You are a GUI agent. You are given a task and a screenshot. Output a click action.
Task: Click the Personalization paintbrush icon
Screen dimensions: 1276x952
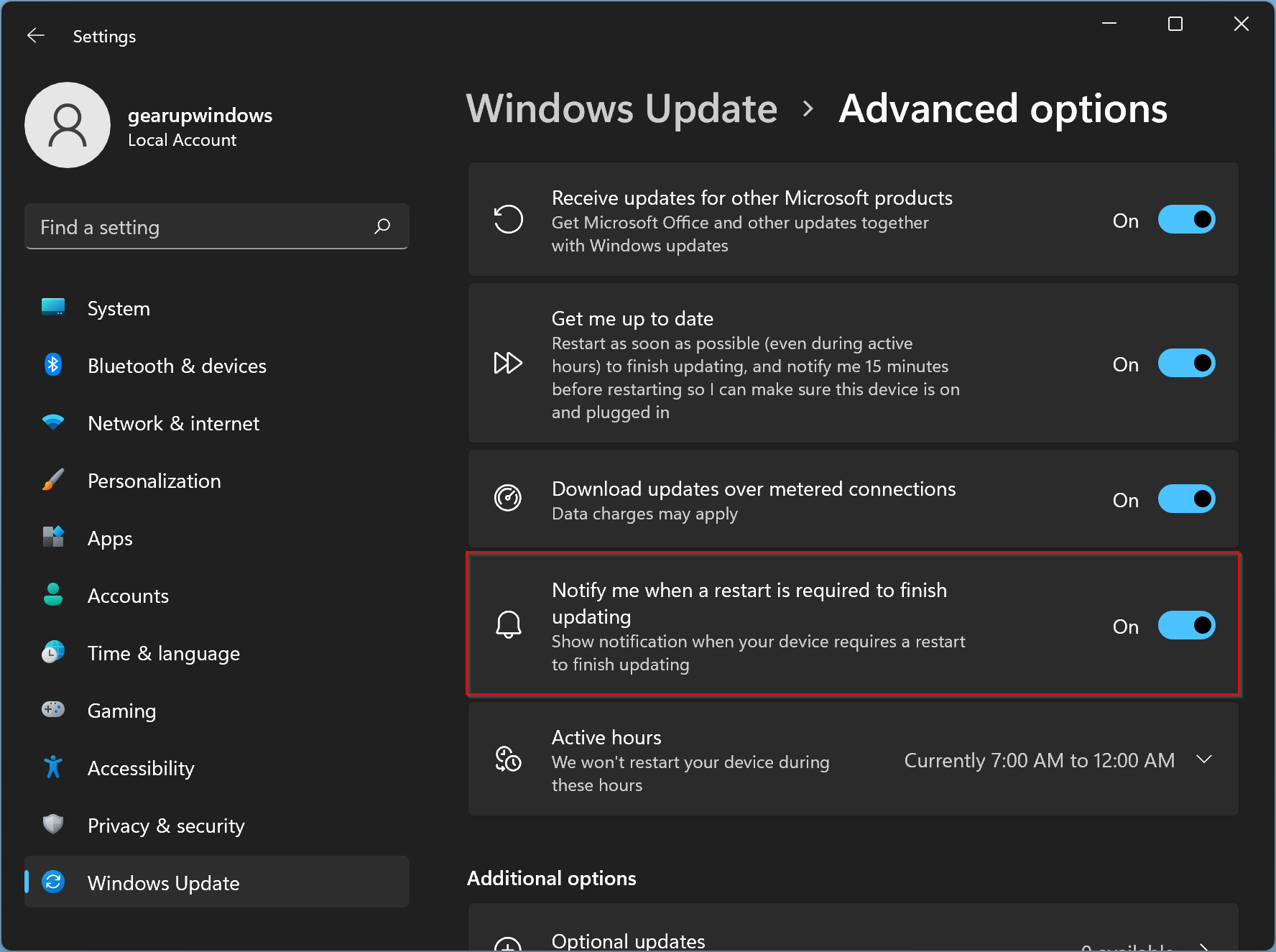pos(53,480)
